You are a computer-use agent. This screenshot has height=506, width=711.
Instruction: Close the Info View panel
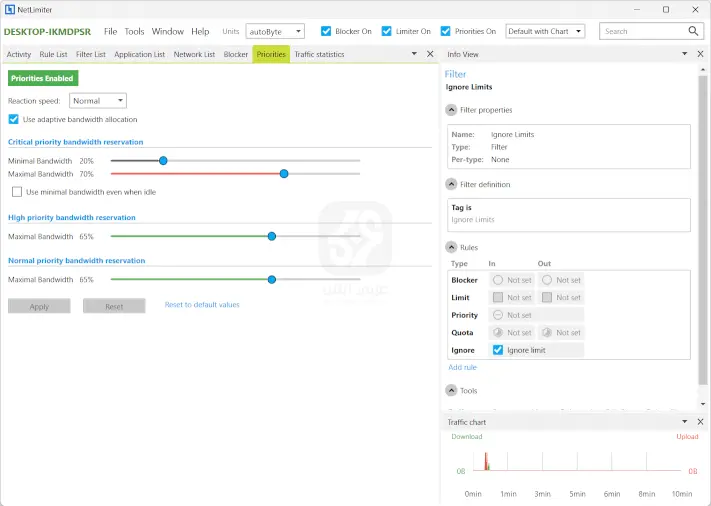click(700, 54)
